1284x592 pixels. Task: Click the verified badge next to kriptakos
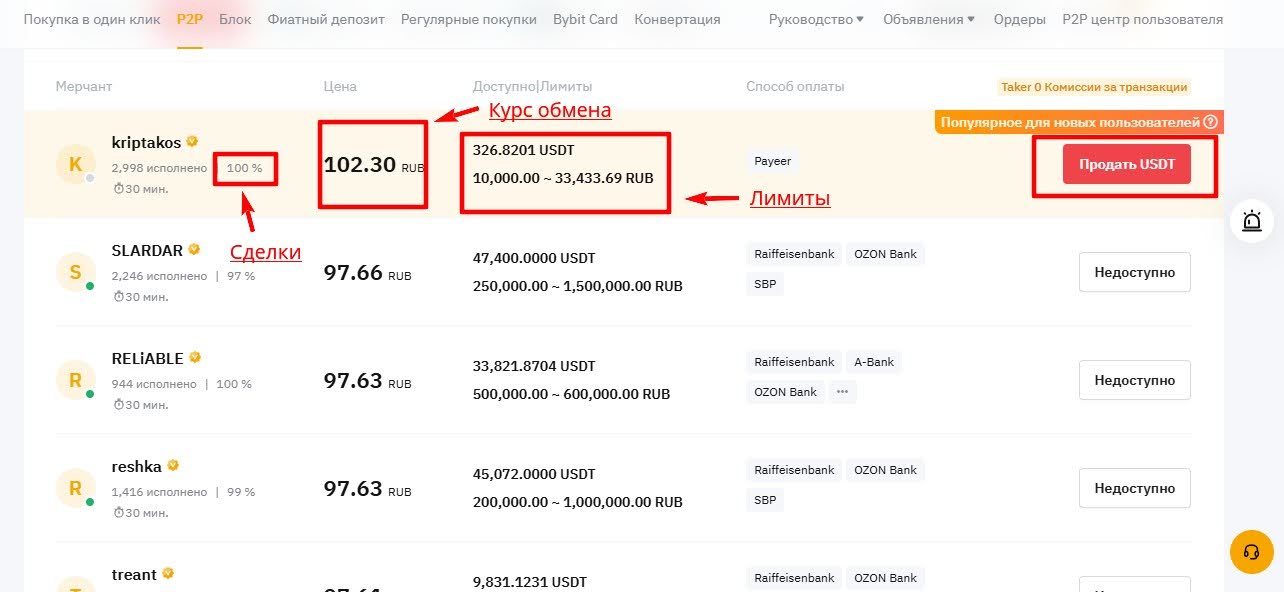coord(192,141)
